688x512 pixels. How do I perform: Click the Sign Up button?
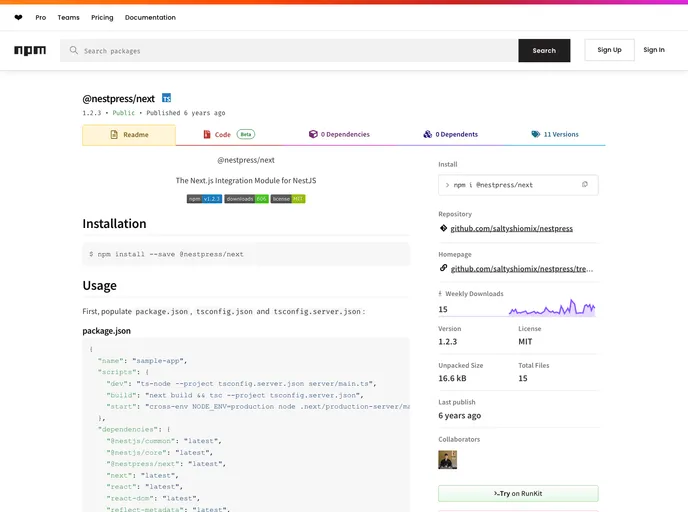(609, 50)
